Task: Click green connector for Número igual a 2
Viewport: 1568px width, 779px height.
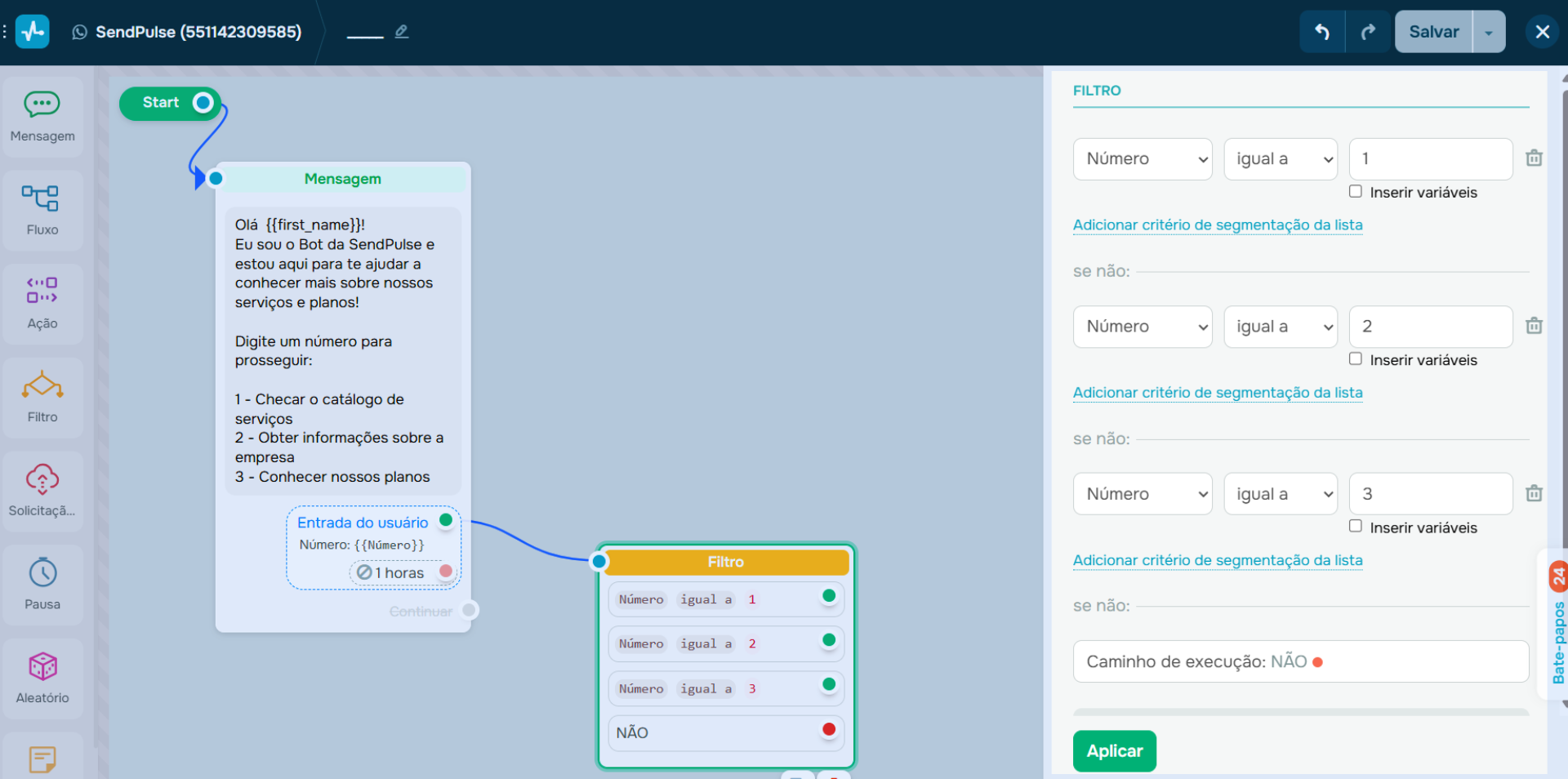Action: (x=829, y=640)
